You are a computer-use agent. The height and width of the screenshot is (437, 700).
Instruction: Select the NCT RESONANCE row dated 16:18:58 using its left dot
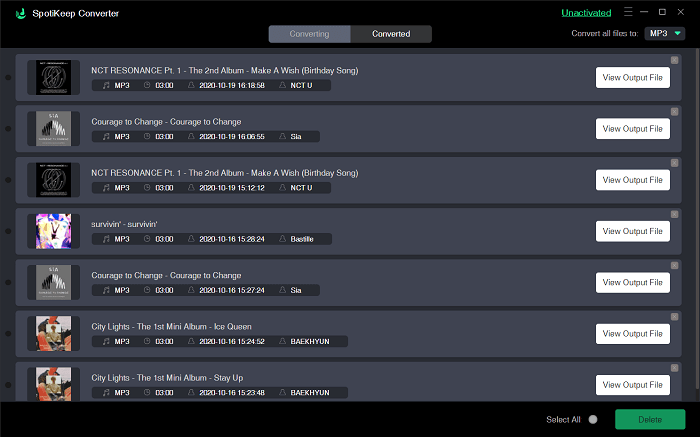(x=8, y=78)
